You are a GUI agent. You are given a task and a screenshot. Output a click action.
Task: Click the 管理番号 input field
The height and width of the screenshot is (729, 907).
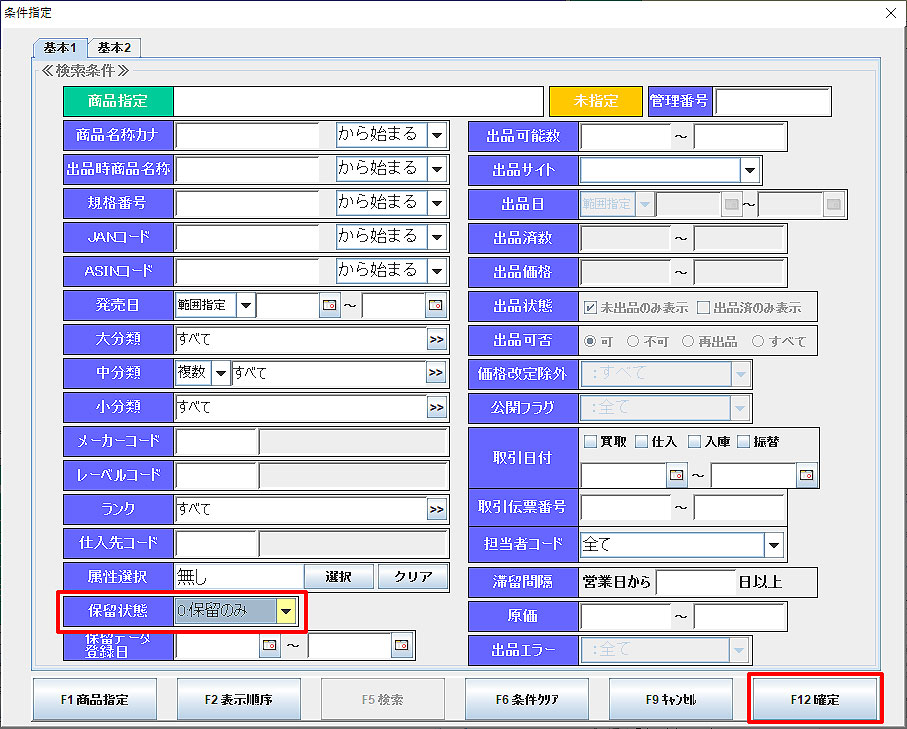(x=772, y=101)
